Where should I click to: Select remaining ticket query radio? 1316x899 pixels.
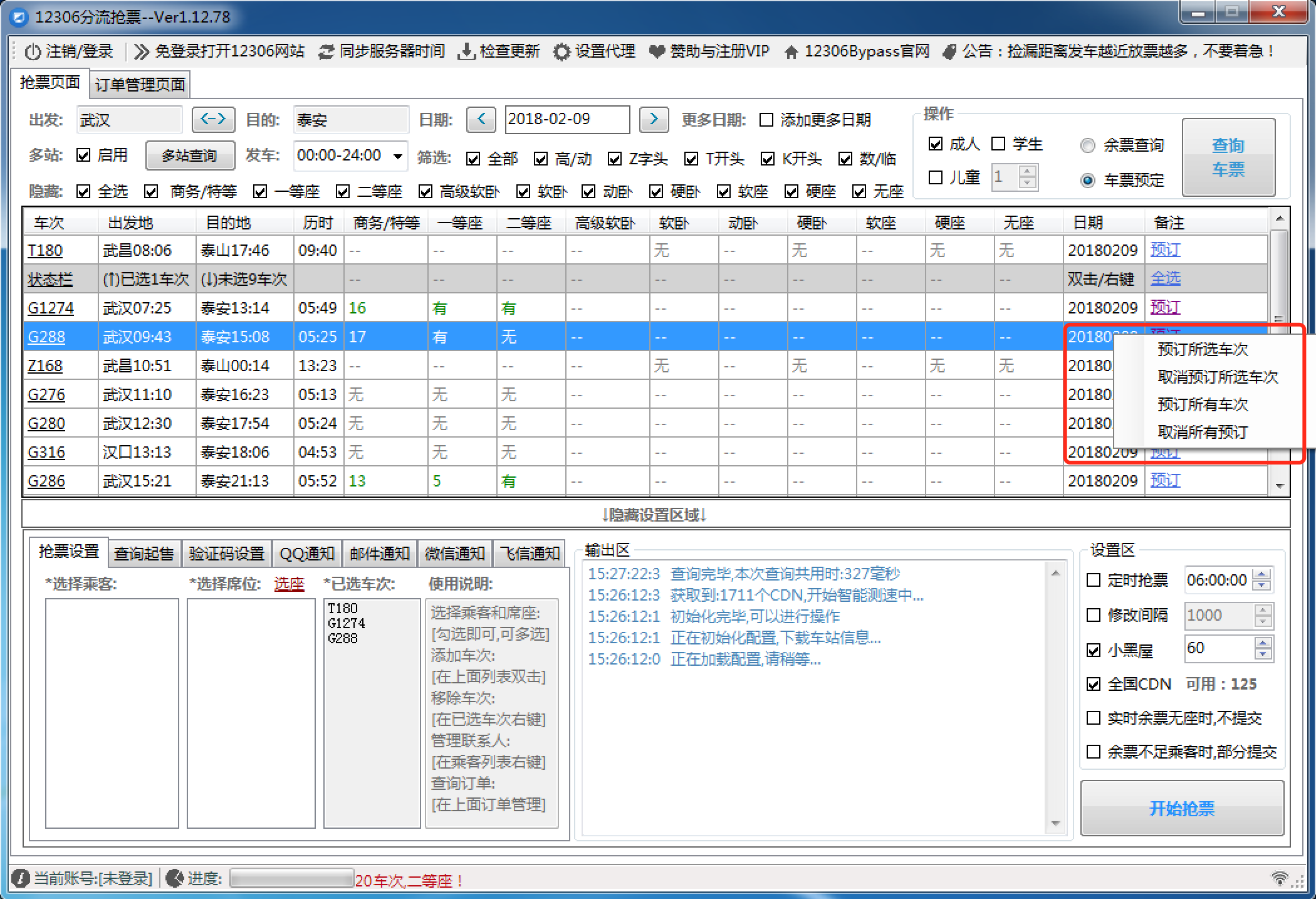pos(1088,145)
